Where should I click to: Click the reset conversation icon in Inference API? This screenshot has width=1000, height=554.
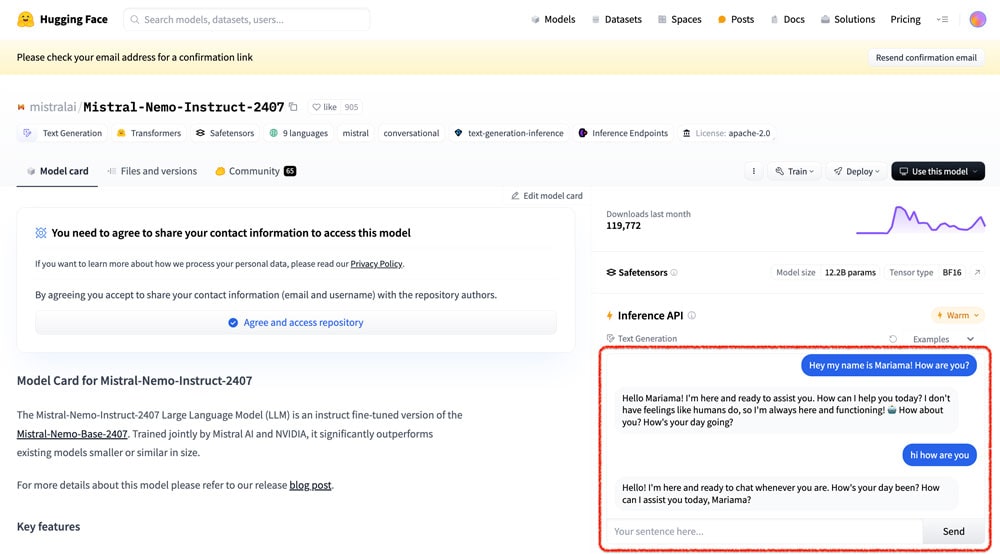coord(893,339)
